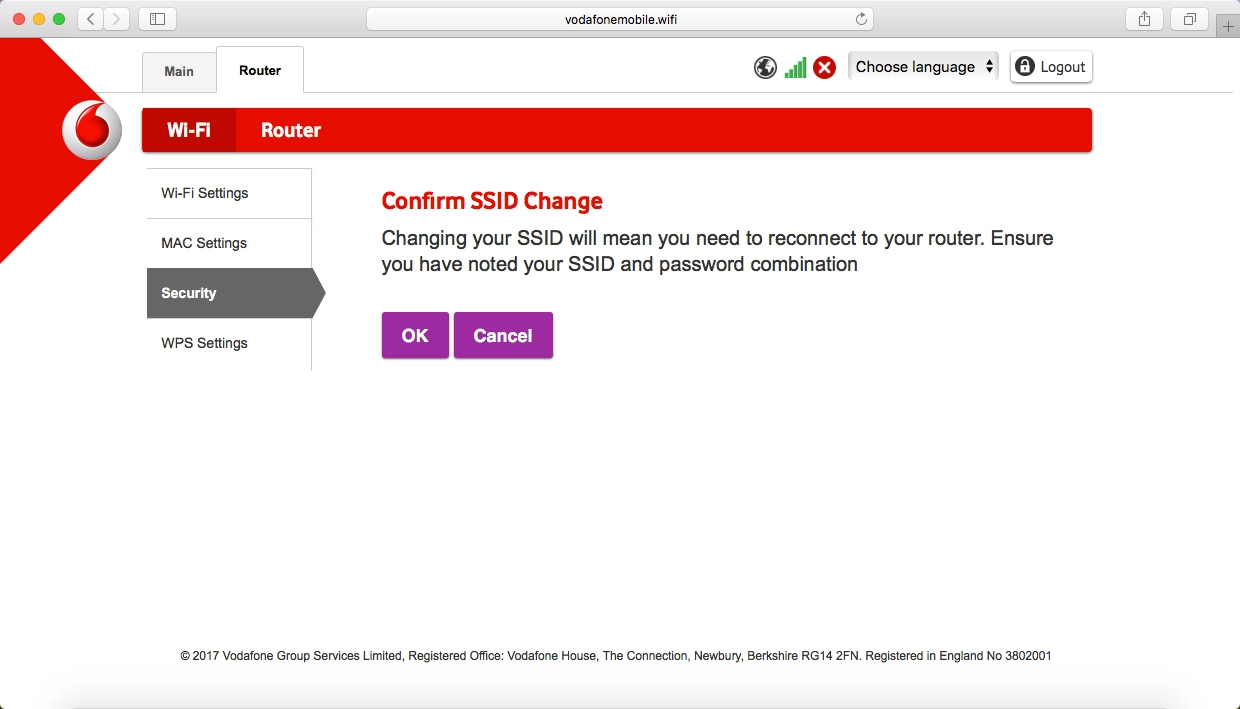Select the Router tab at top
This screenshot has width=1240, height=709.
(260, 71)
